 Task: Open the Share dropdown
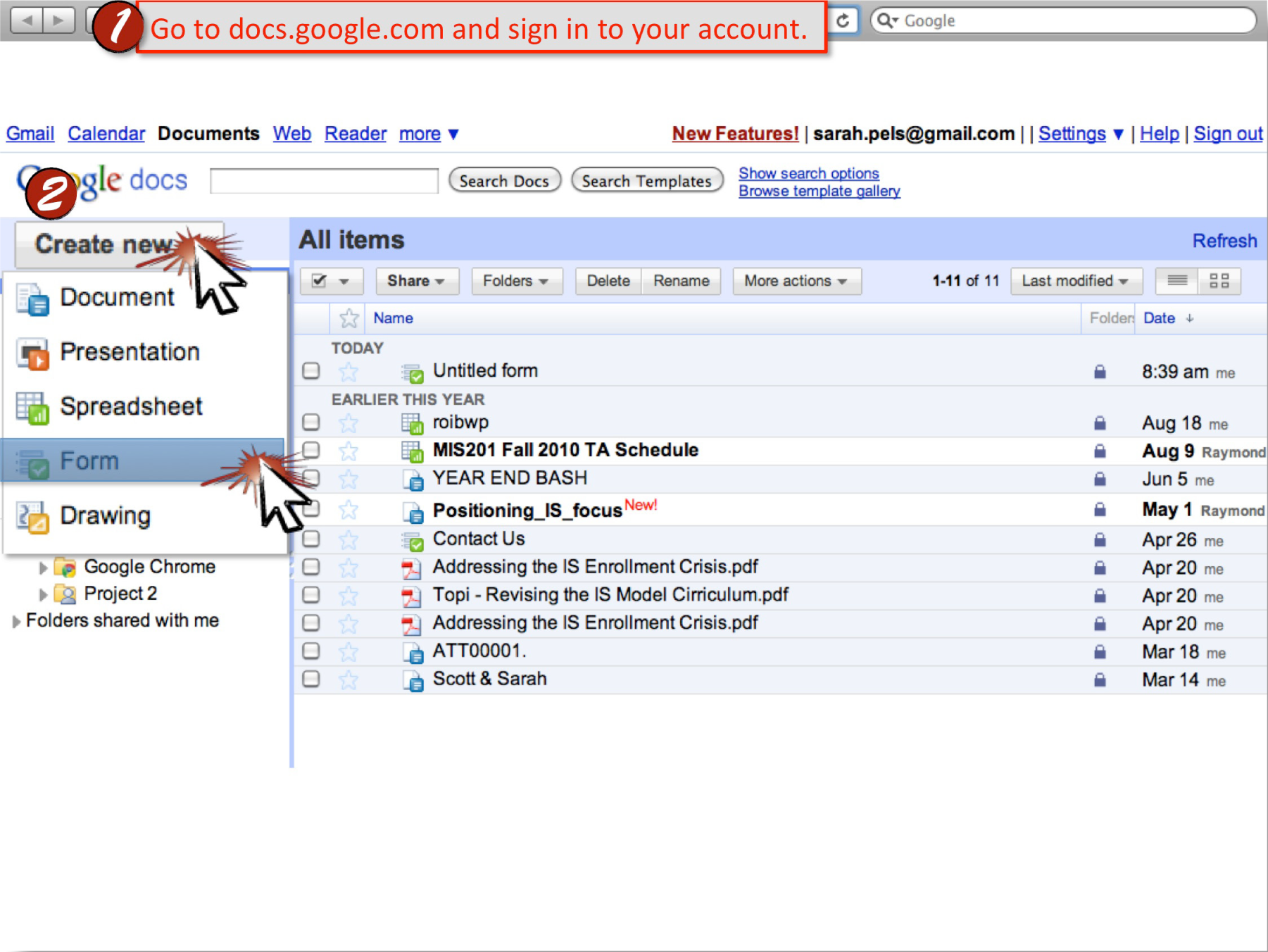tap(417, 281)
